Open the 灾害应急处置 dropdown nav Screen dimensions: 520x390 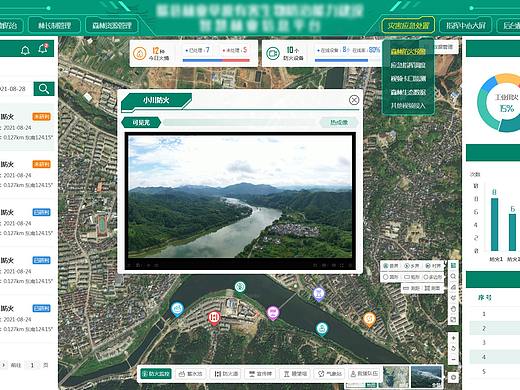coord(408,25)
